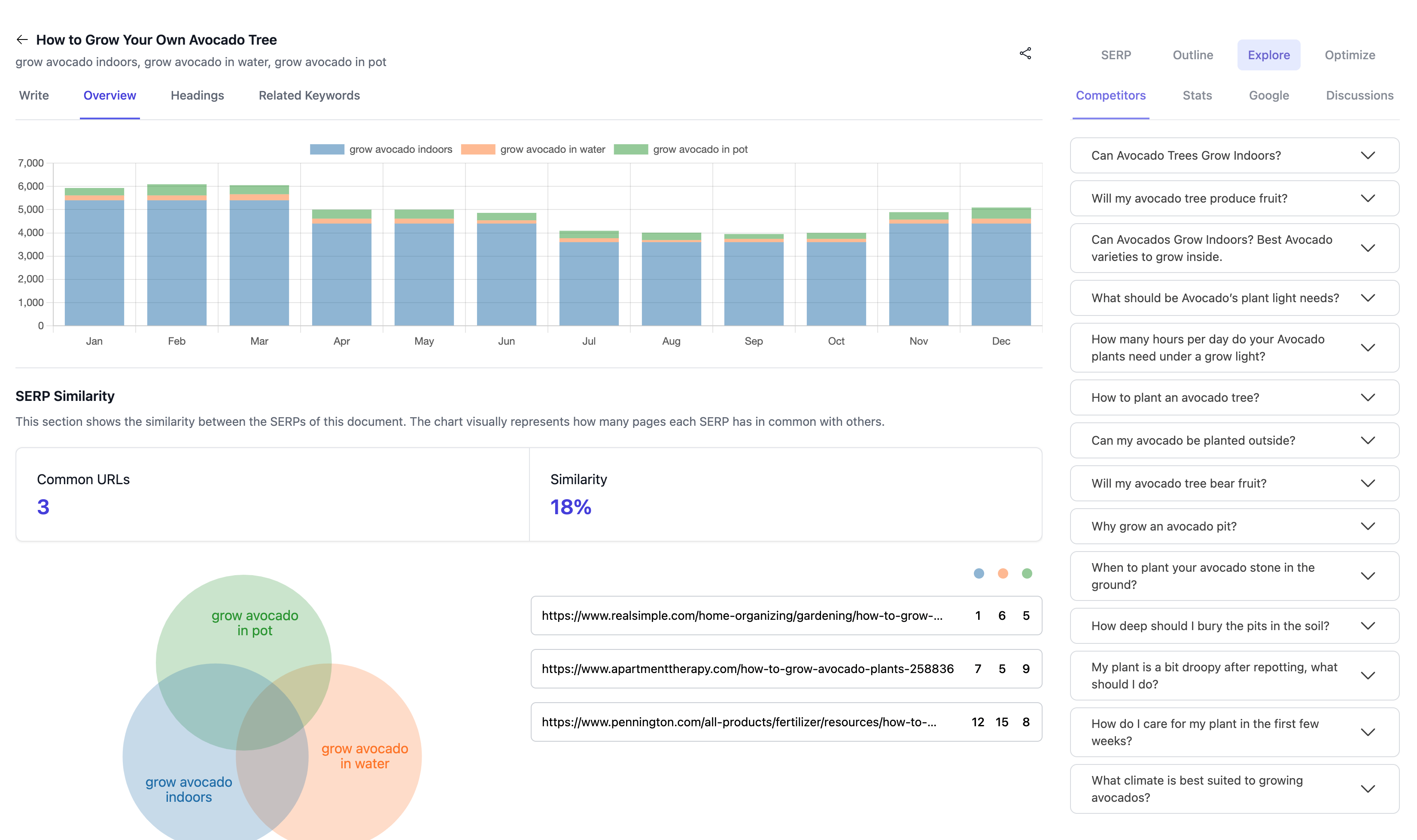Click the back arrow to exit document
1417x840 pixels.
coord(22,39)
